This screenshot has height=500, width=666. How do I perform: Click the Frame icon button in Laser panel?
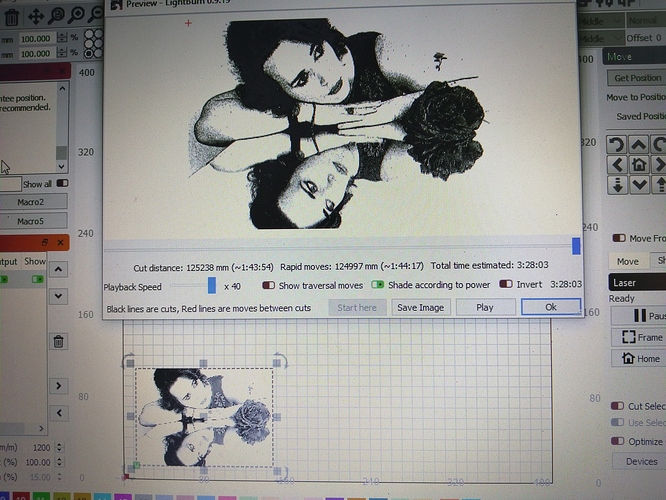[641, 337]
